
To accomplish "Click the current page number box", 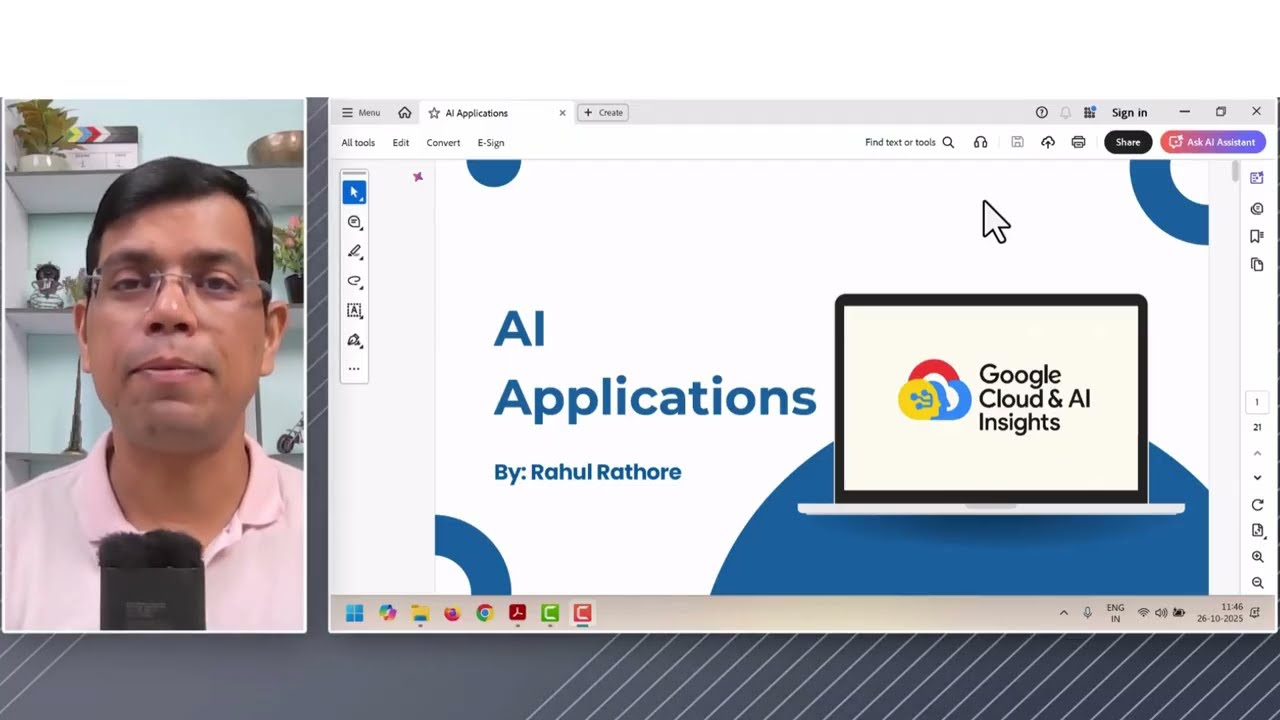I will (1257, 402).
